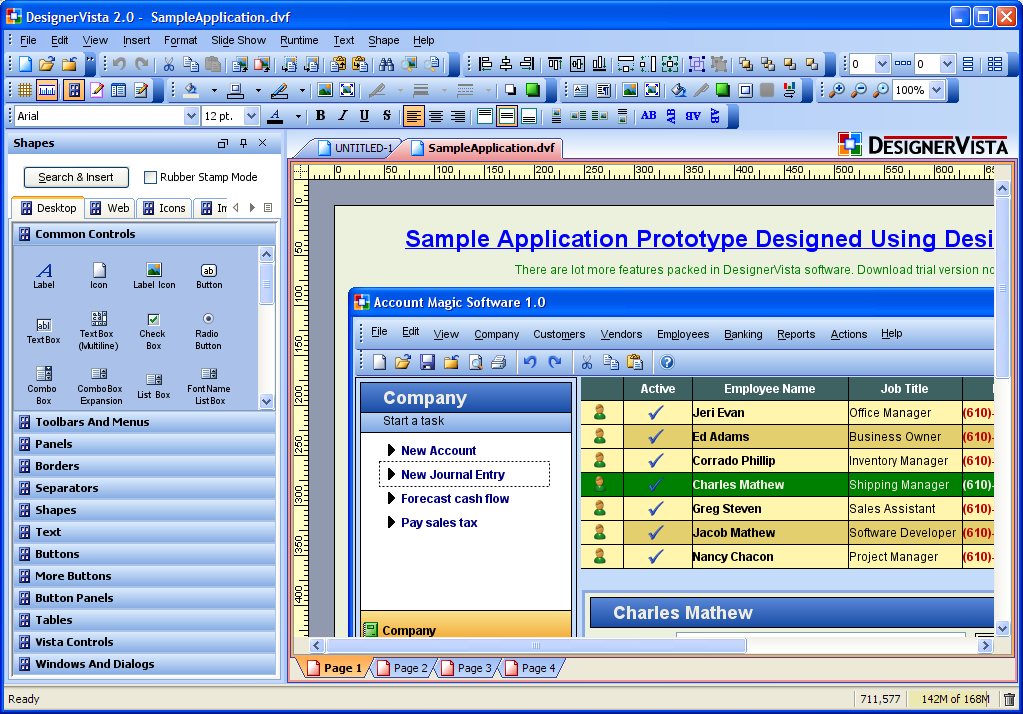The width and height of the screenshot is (1023, 714).
Task: Click the New Account task link
Action: click(438, 450)
